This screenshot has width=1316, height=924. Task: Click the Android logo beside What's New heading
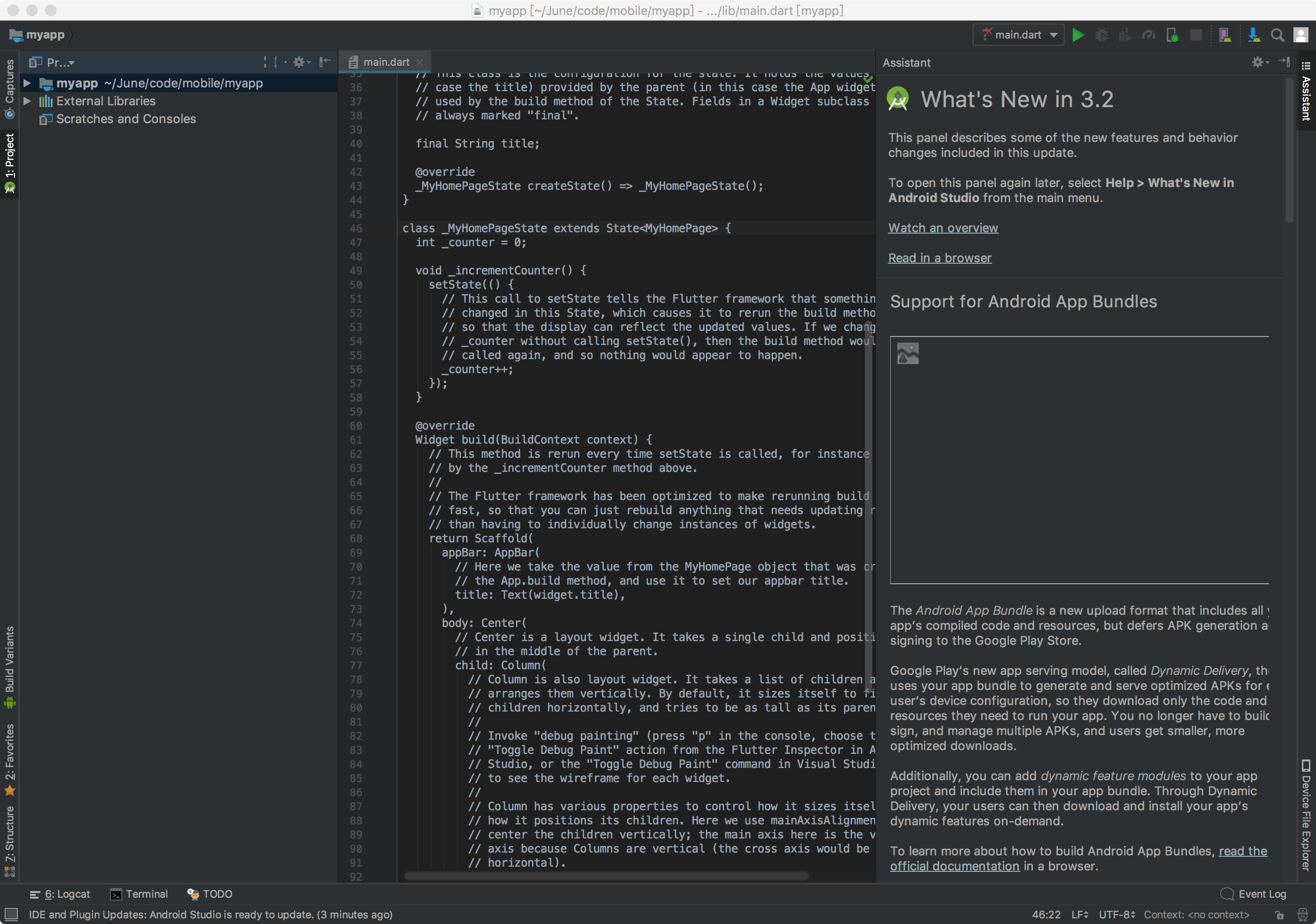pos(898,99)
